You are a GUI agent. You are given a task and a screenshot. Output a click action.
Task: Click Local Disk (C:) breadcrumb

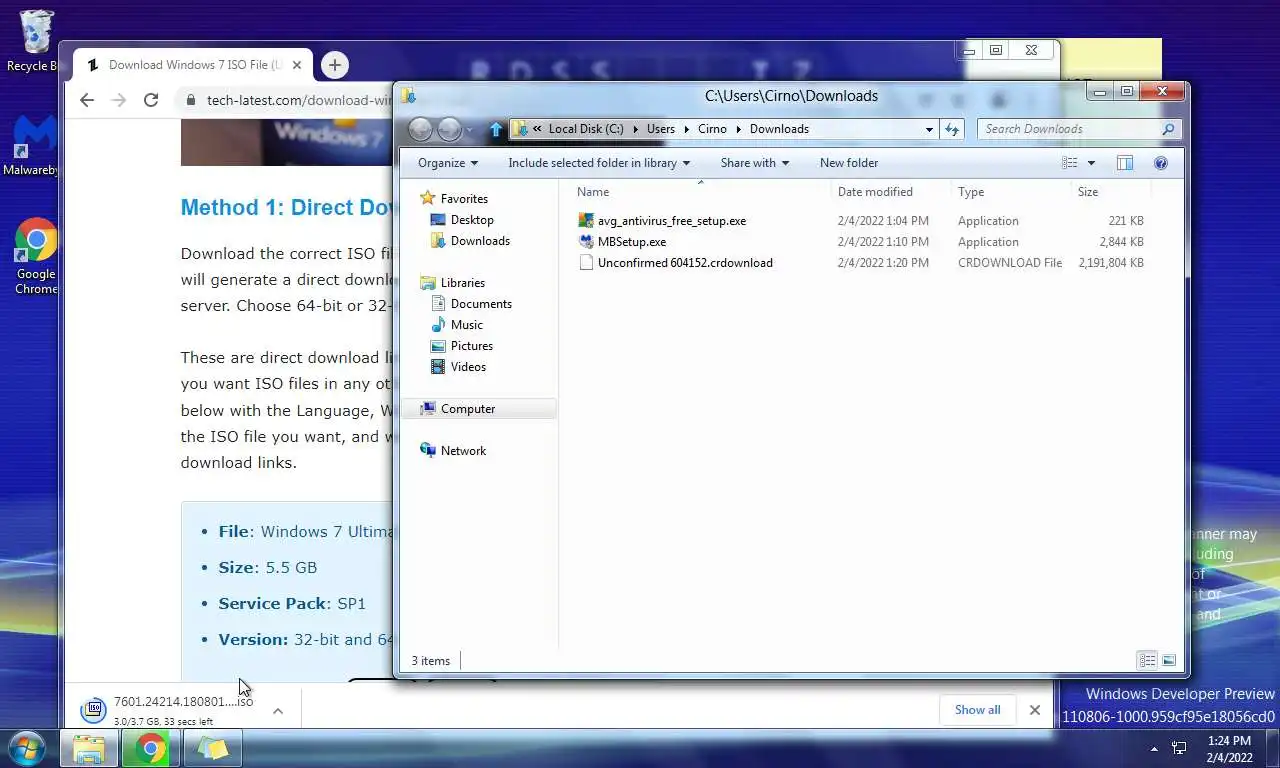pos(586,129)
